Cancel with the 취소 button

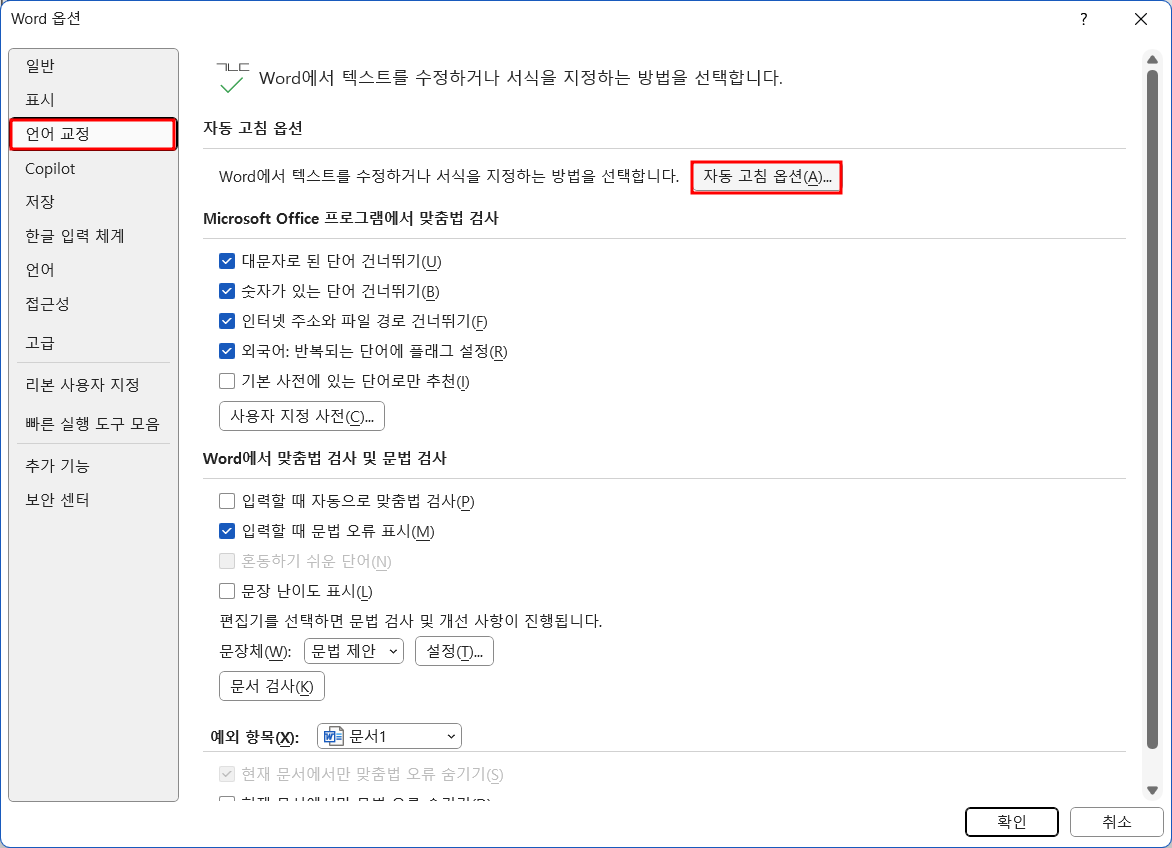tap(1117, 822)
